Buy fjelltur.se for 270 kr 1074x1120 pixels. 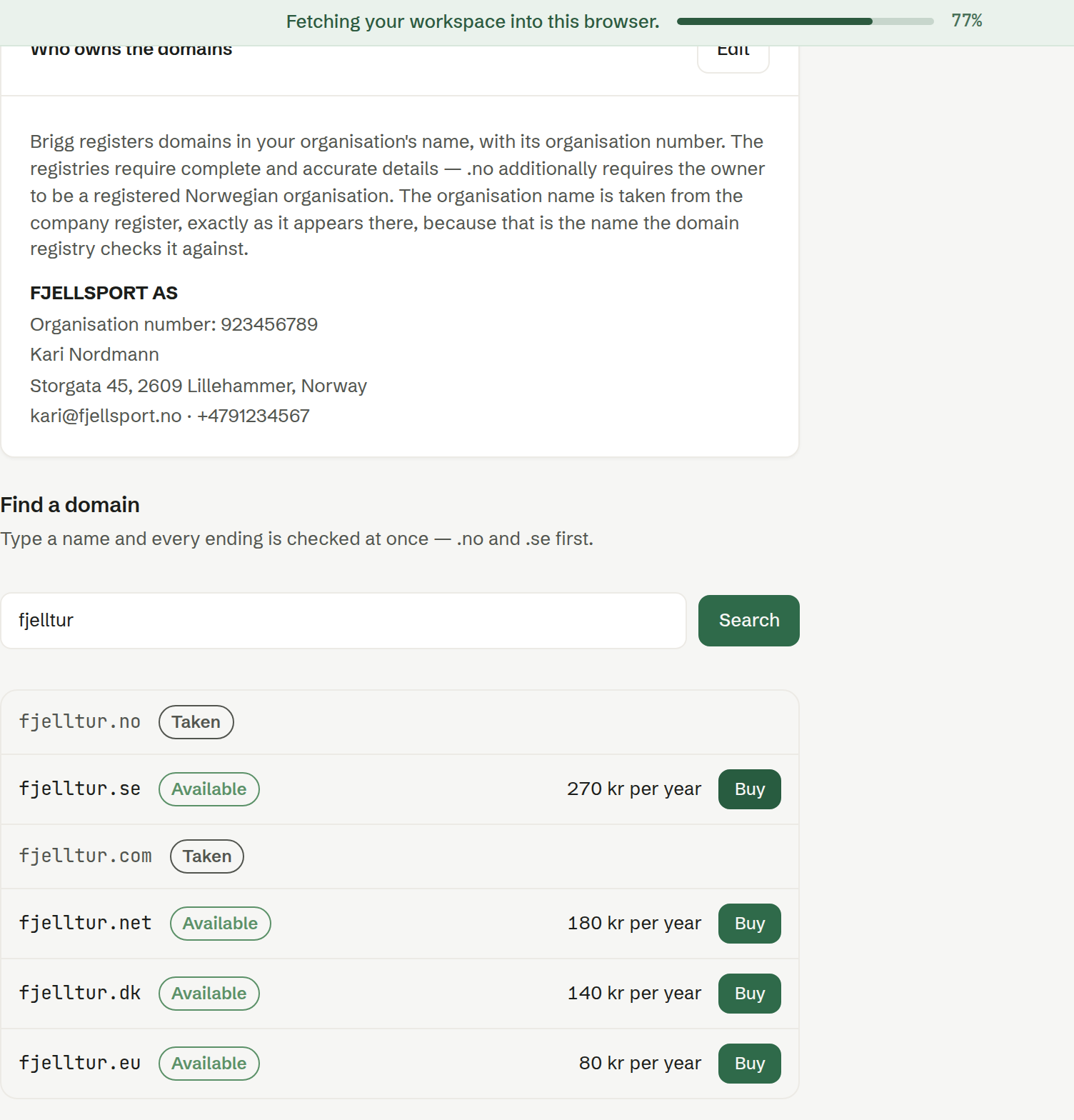(749, 789)
